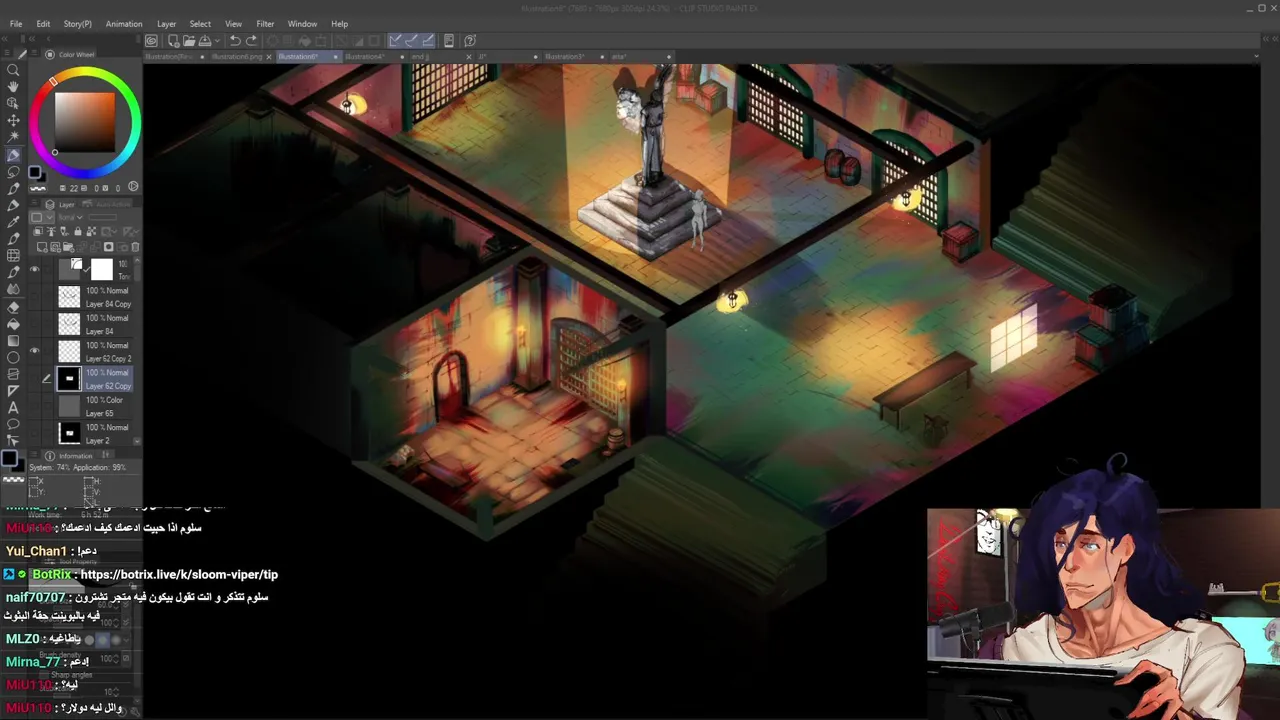The image size is (1280, 720).
Task: Open the Window menu
Action: click(x=302, y=24)
